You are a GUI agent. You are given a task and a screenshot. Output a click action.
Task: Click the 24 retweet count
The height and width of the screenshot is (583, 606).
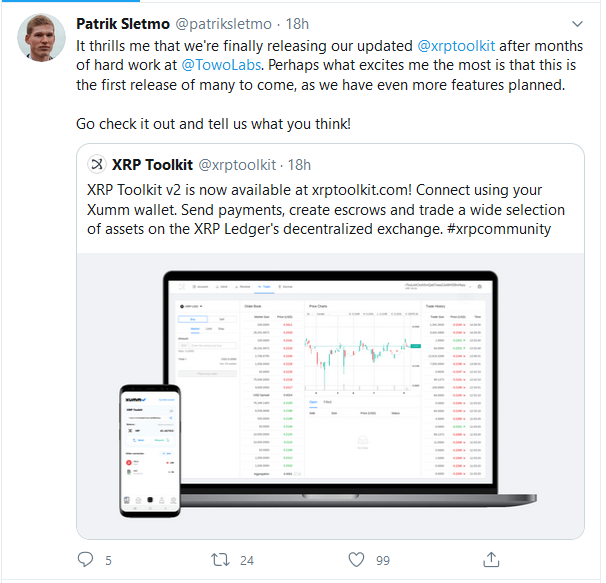click(246, 560)
